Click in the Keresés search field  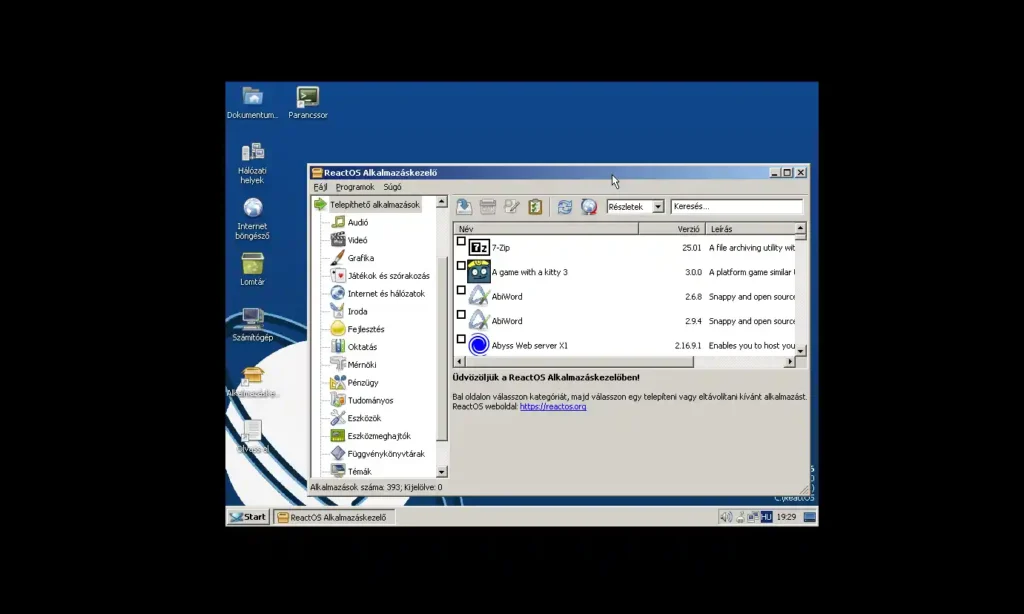737,206
